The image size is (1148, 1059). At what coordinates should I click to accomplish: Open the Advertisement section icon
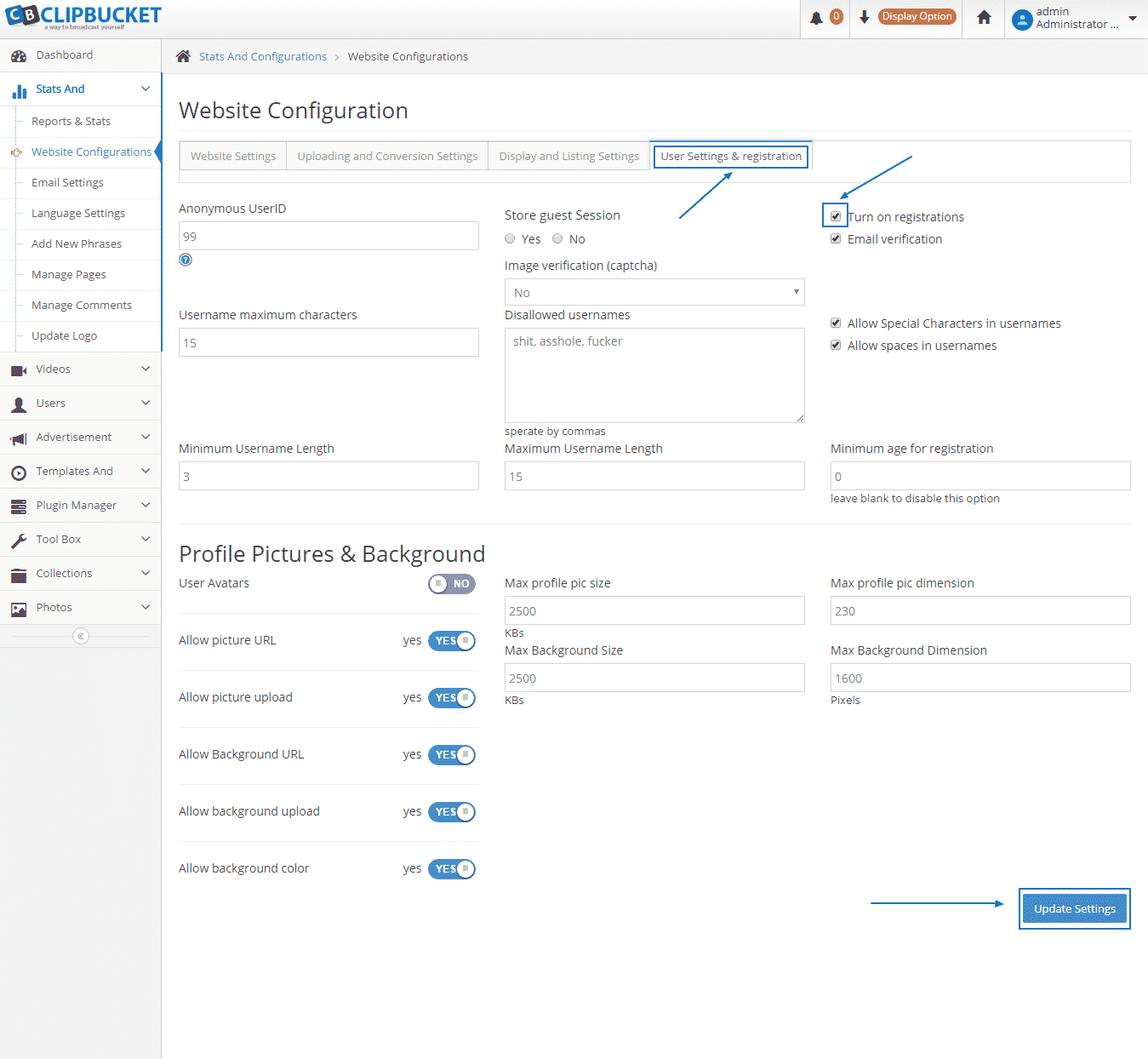pyautogui.click(x=19, y=437)
